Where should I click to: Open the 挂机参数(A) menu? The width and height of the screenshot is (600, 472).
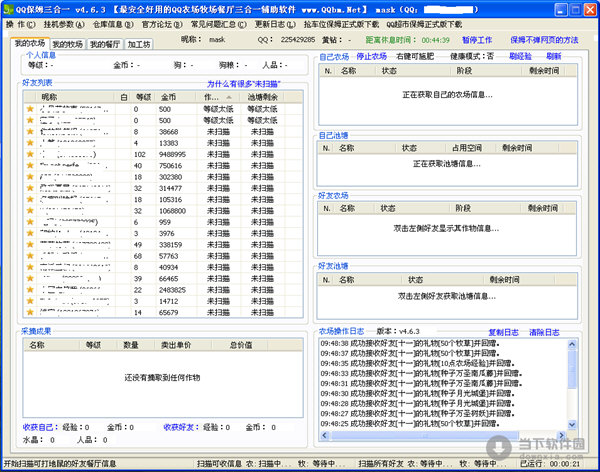64,24
